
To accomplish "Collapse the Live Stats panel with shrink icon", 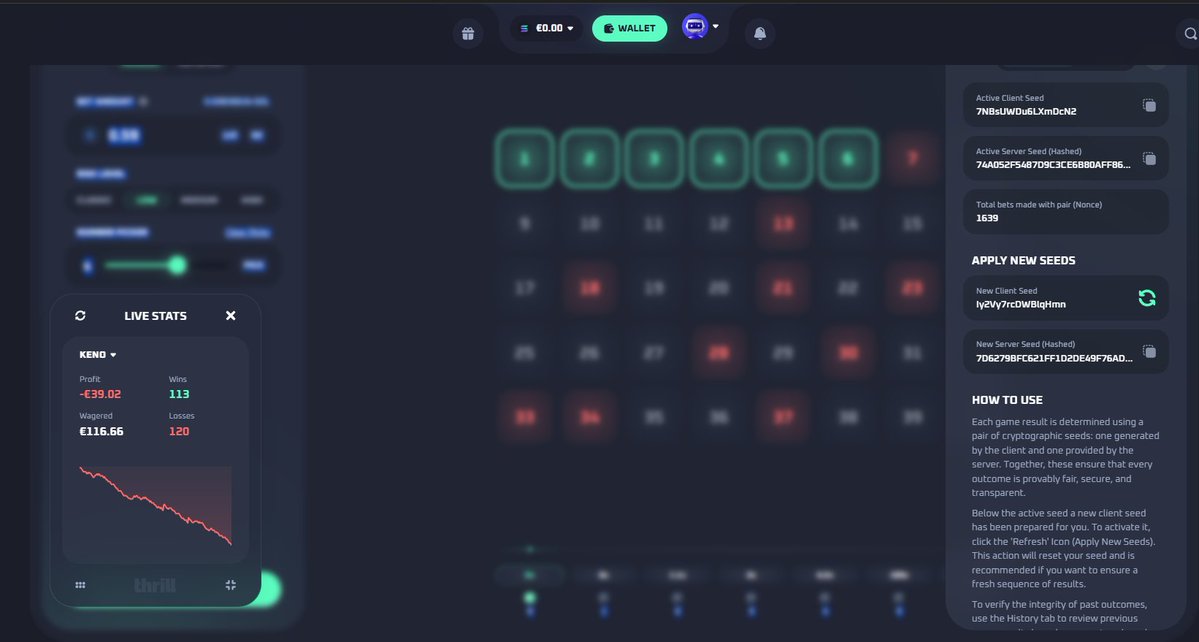I will (230, 585).
